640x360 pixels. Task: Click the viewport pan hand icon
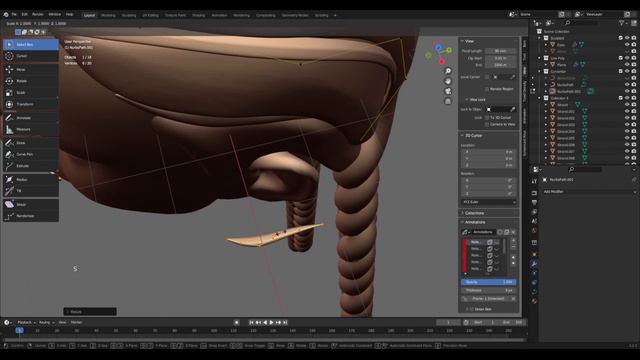pos(448,81)
